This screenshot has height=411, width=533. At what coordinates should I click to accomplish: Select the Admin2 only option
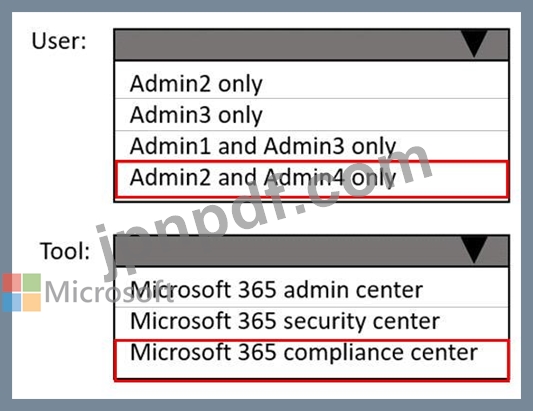click(311, 83)
